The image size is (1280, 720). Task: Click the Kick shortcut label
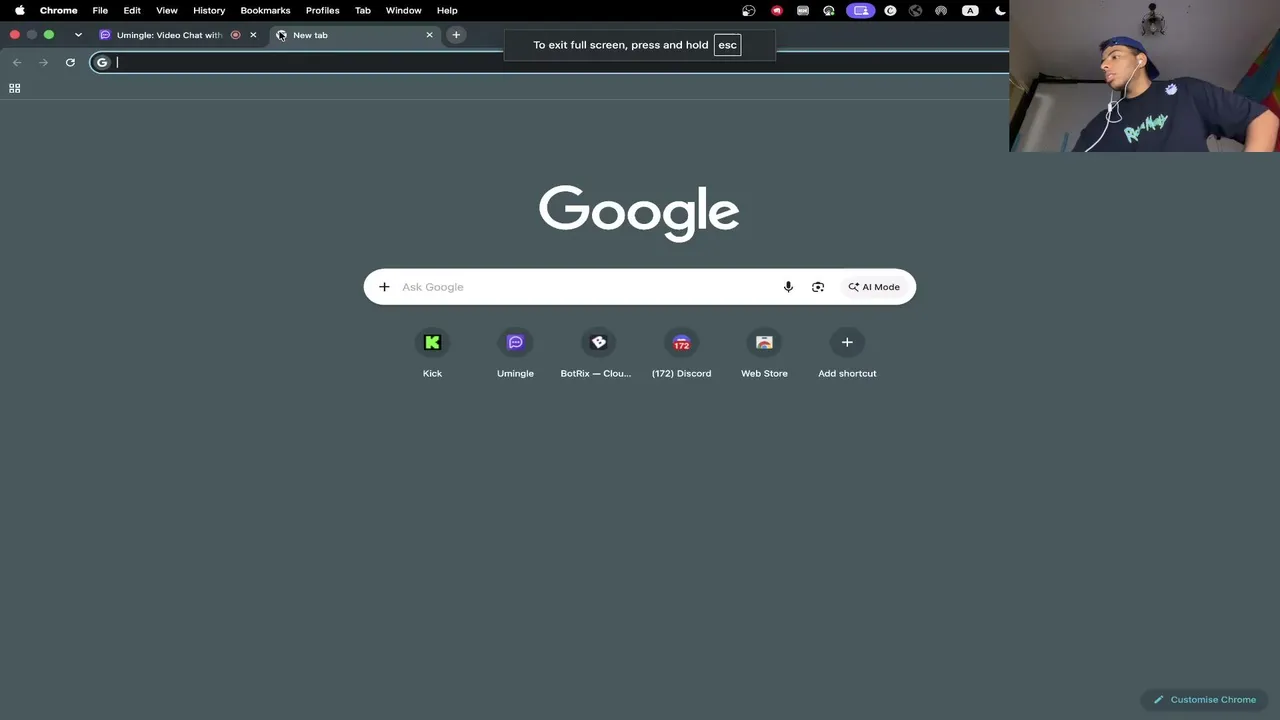(x=432, y=374)
